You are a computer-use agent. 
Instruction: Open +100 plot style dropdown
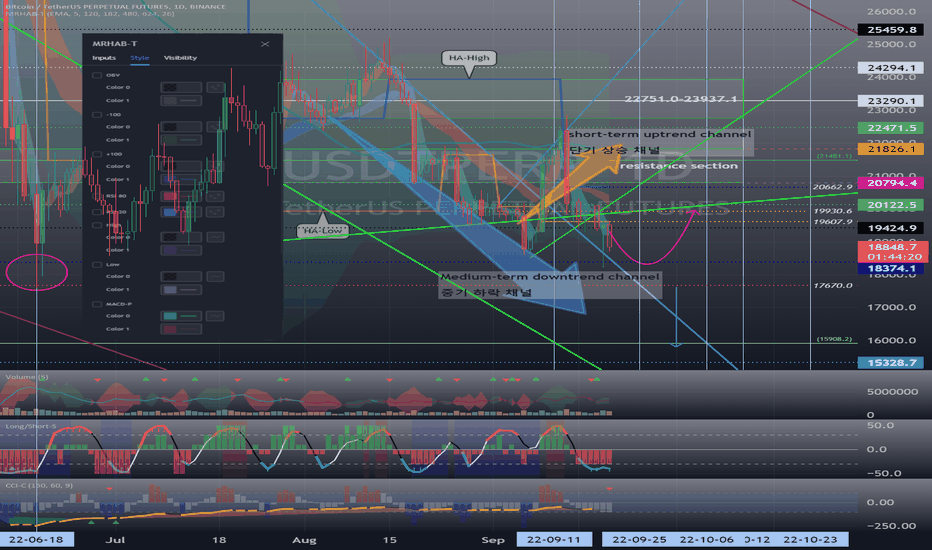coord(215,166)
